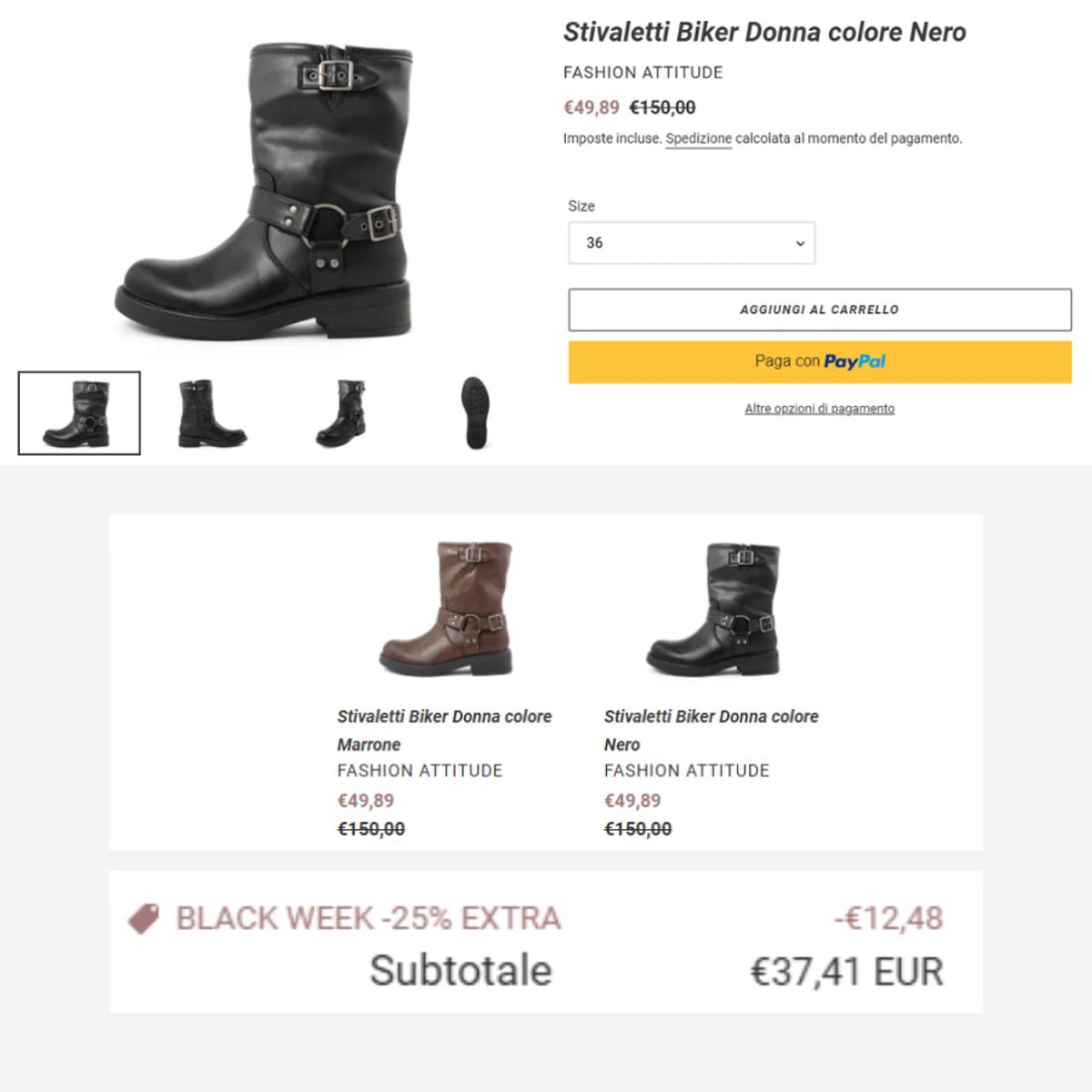Open the brown Marrone boot product image
The width and height of the screenshot is (1092, 1092).
[x=446, y=608]
